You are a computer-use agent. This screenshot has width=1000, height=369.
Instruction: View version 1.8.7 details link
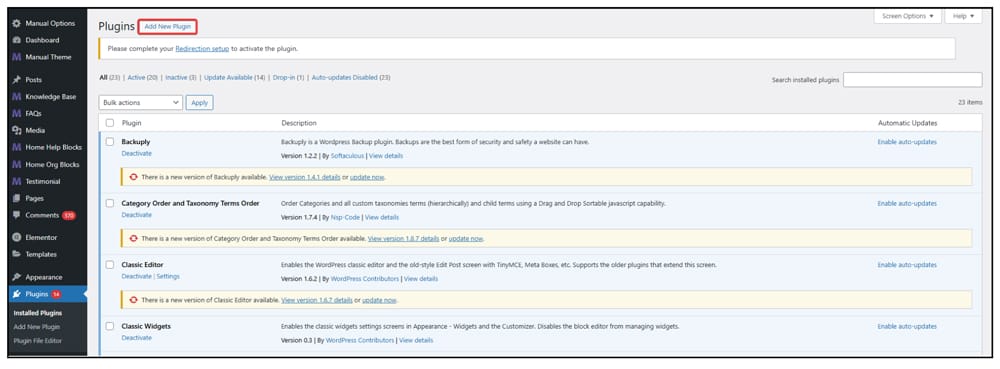point(403,238)
